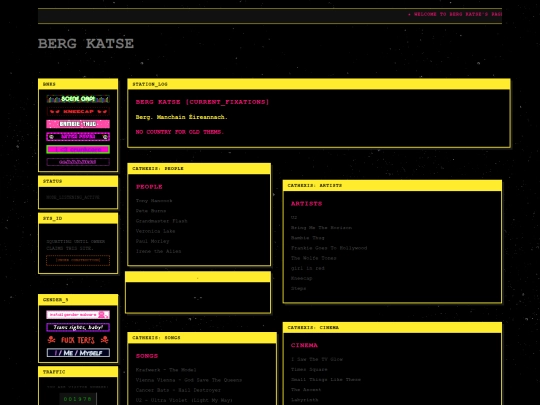Click the green visitor counter 001978
Viewport: 540px width, 405px height.
pyautogui.click(x=78, y=399)
